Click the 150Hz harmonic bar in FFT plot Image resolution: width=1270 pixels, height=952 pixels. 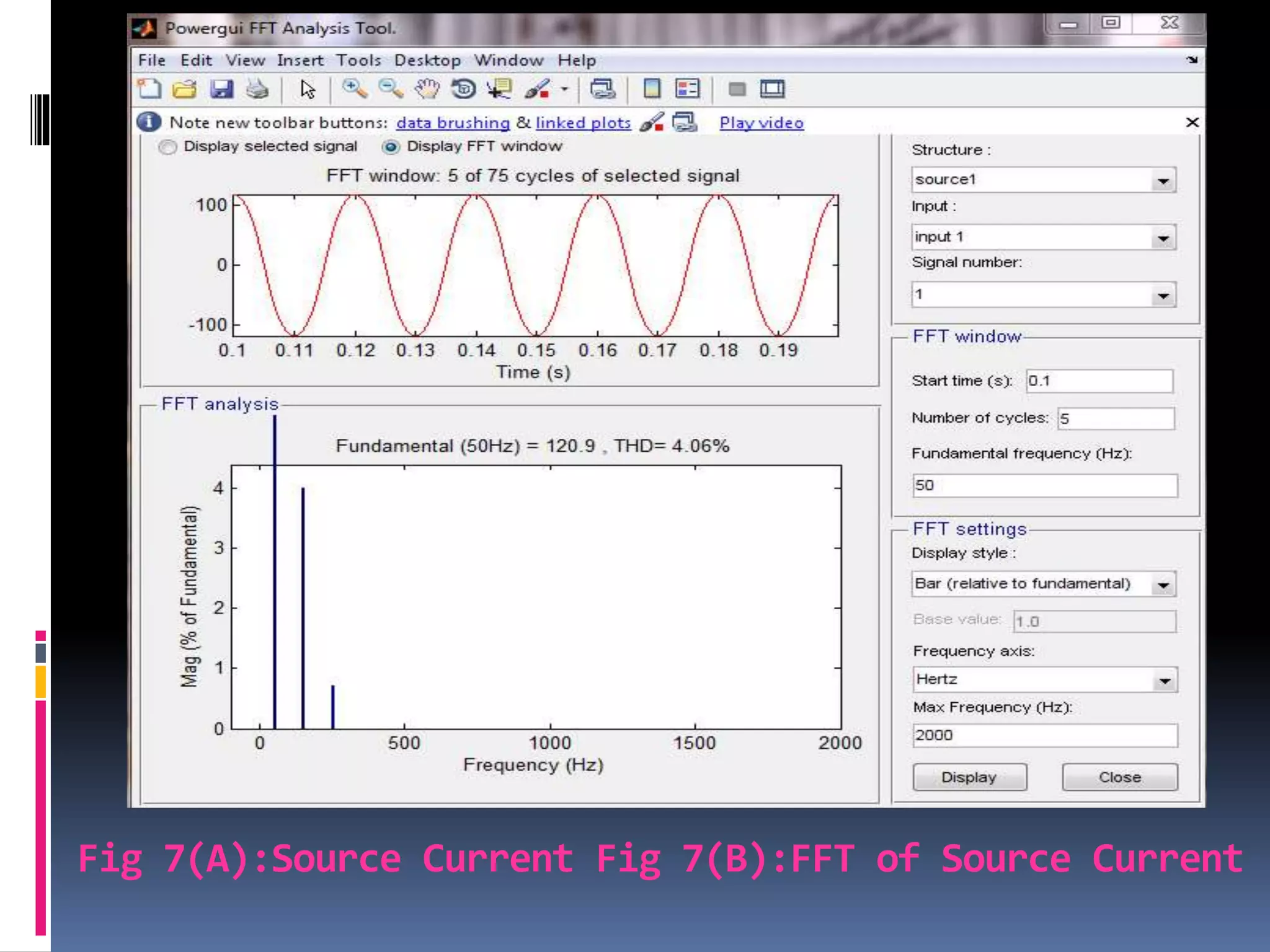click(x=303, y=608)
